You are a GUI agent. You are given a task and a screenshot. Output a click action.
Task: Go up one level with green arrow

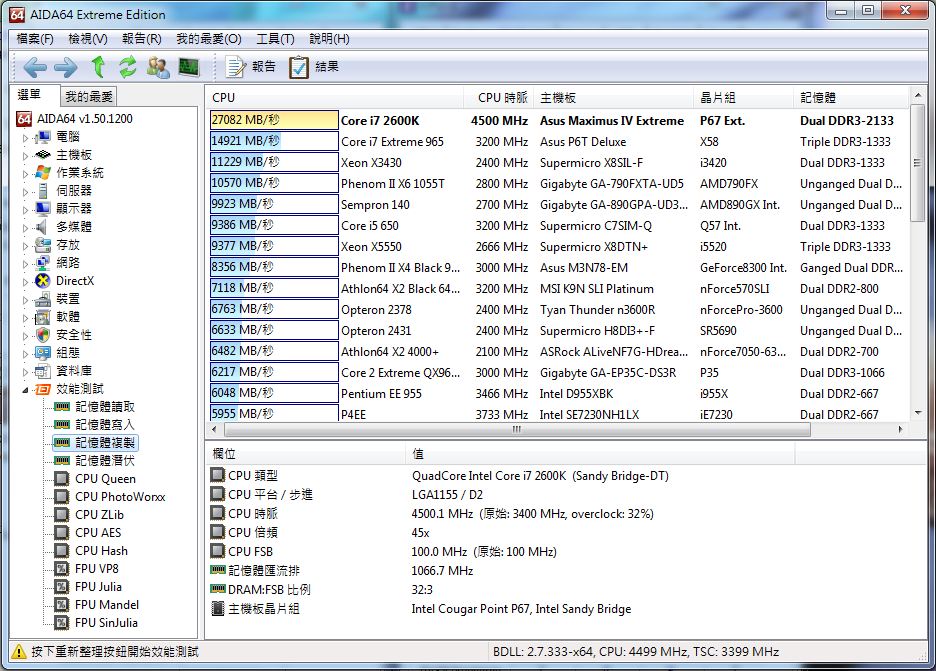(98, 67)
